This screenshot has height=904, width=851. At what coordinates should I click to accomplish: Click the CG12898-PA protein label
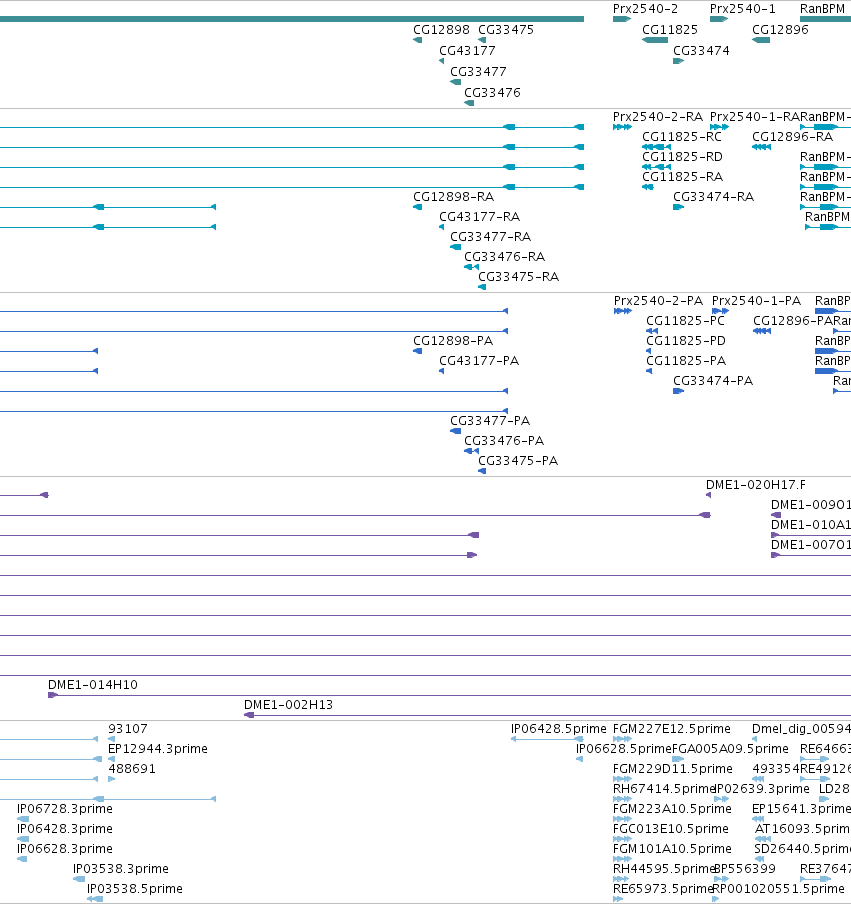tap(453, 341)
